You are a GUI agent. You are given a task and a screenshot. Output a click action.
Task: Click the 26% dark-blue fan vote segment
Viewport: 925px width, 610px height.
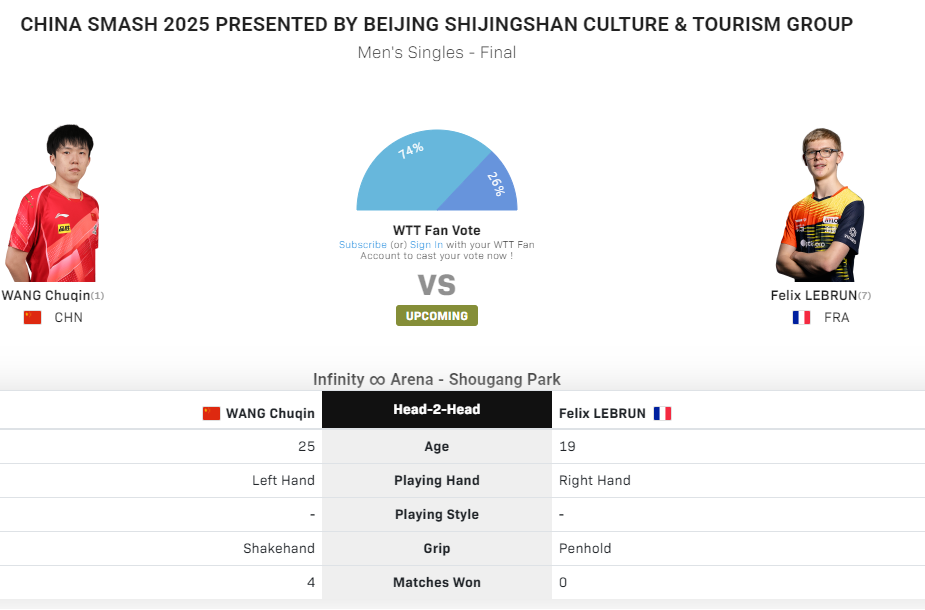tap(495, 188)
